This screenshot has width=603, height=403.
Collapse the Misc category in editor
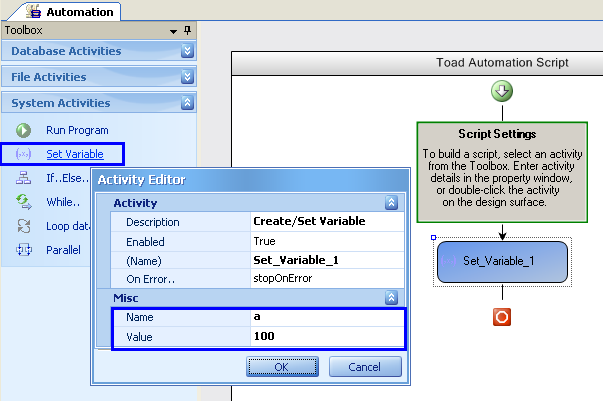pos(391,298)
